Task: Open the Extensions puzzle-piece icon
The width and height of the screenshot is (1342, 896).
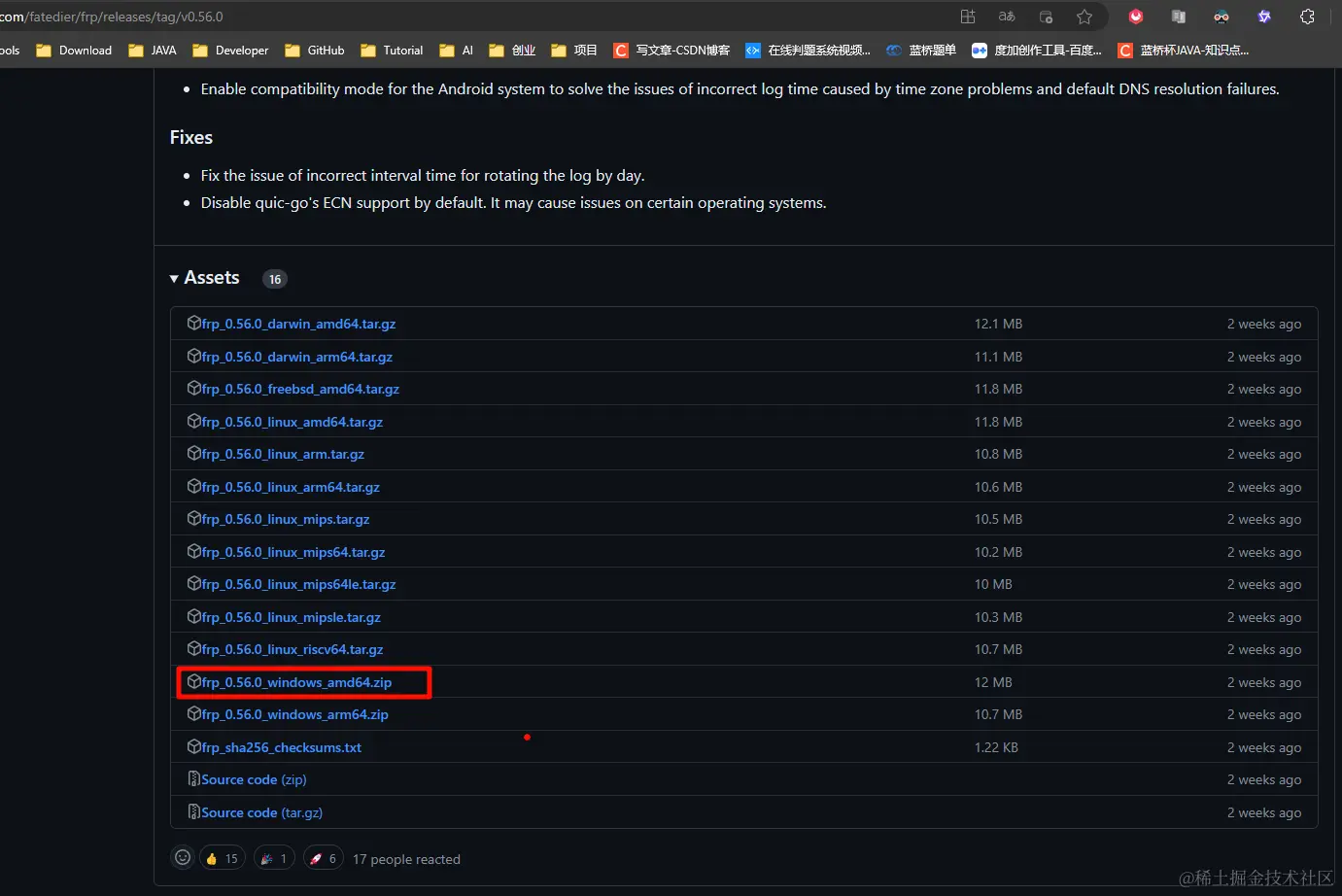Action: 1308,17
